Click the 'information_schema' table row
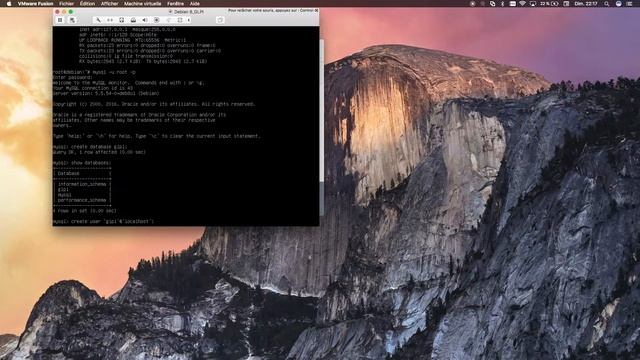The height and width of the screenshot is (360, 640). click(82, 184)
